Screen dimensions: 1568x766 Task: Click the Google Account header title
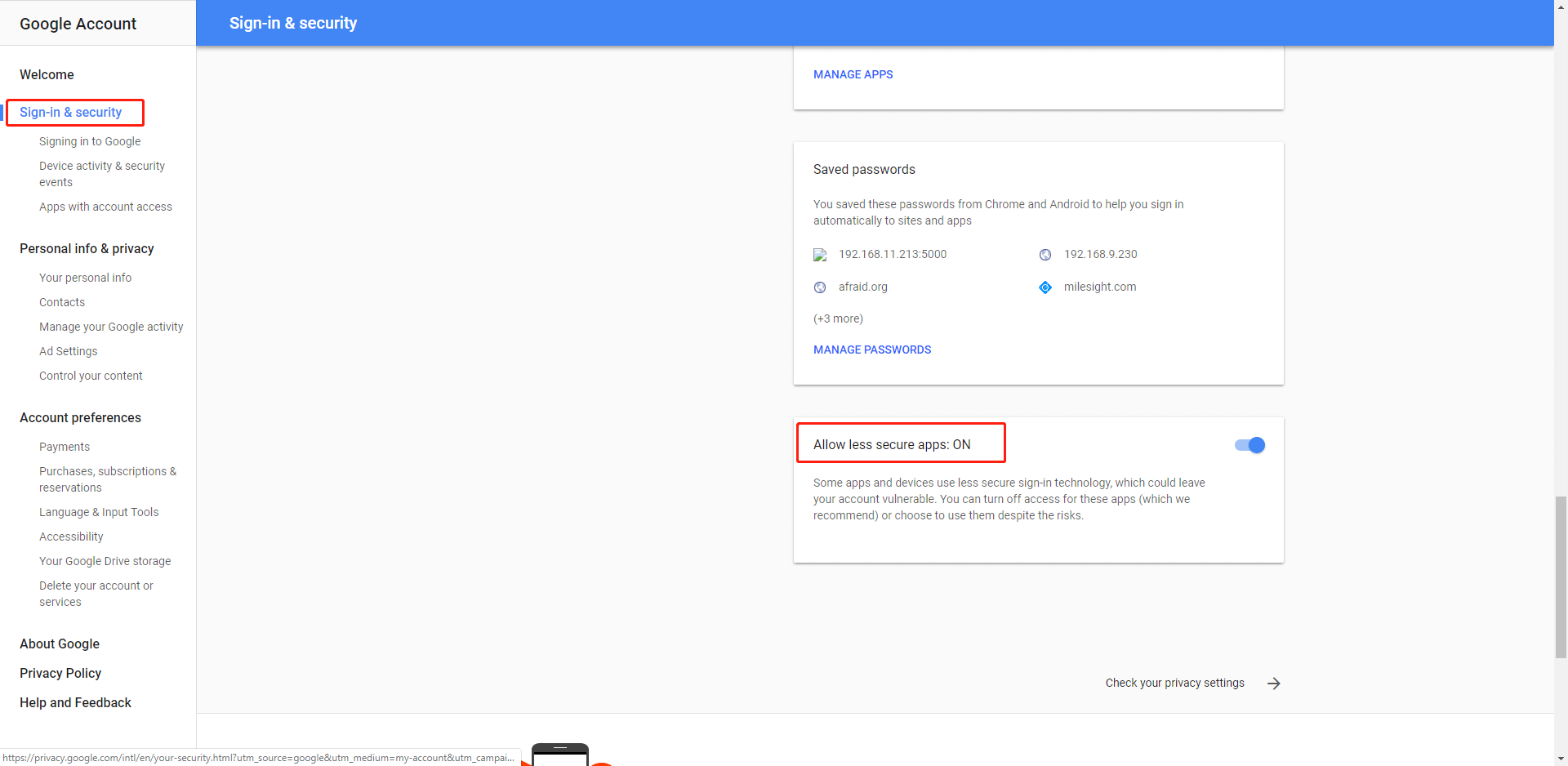[x=78, y=24]
